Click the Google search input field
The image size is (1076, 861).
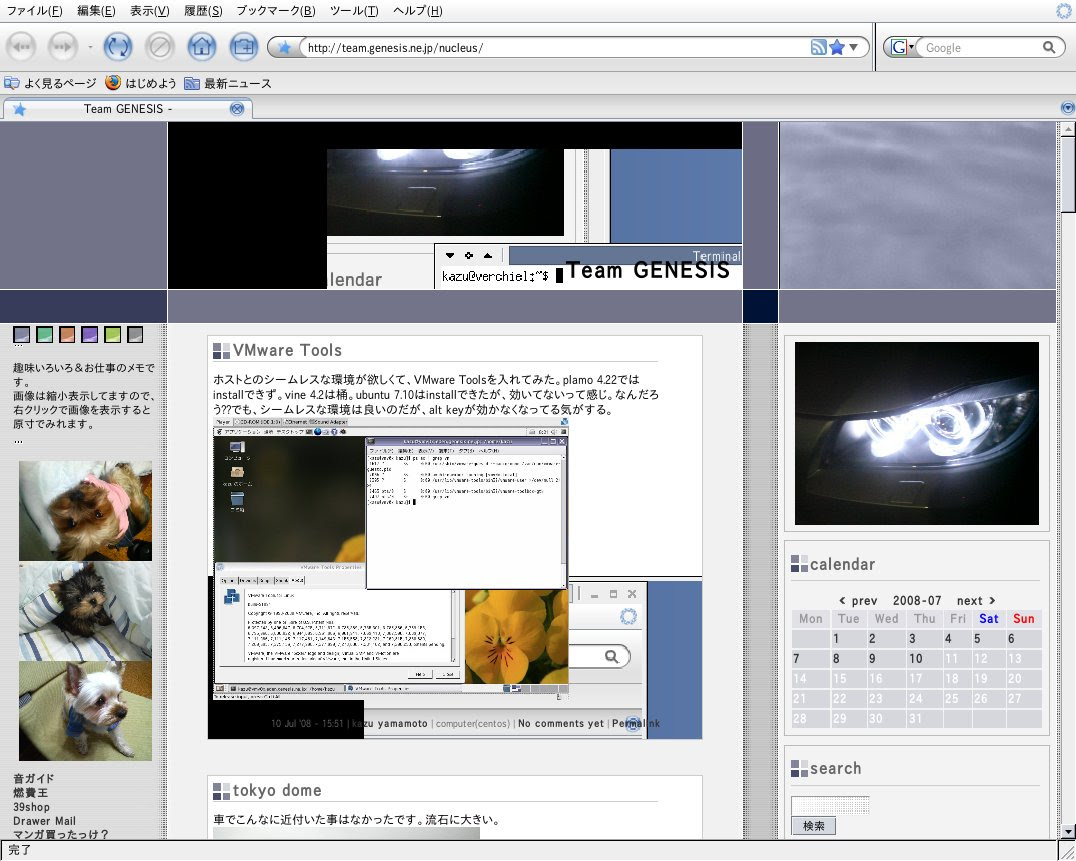[x=981, y=47]
